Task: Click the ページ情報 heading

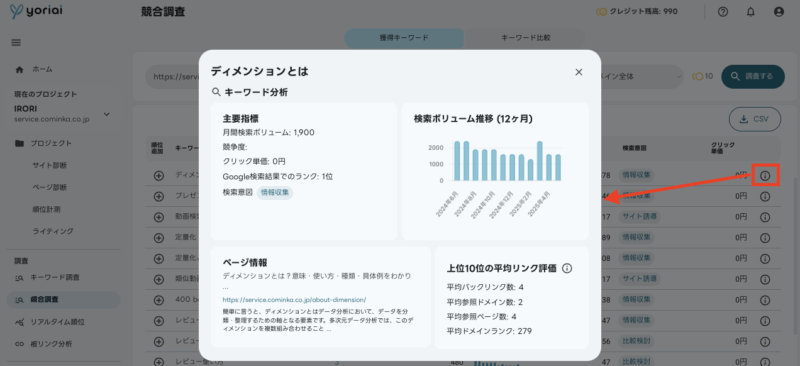Action: coord(245,262)
